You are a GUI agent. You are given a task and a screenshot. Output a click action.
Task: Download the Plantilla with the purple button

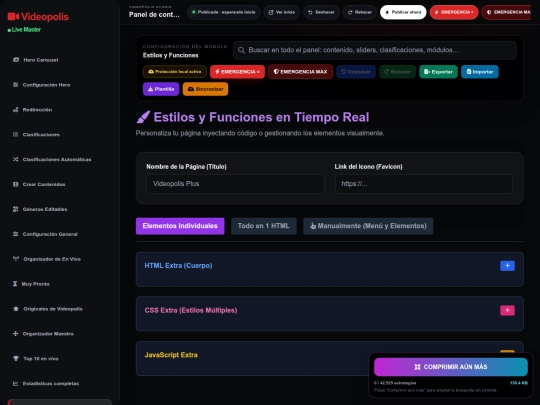click(x=161, y=89)
